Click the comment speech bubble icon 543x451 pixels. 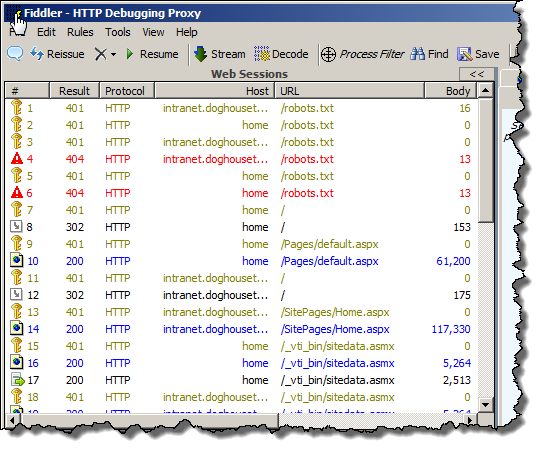(15, 54)
